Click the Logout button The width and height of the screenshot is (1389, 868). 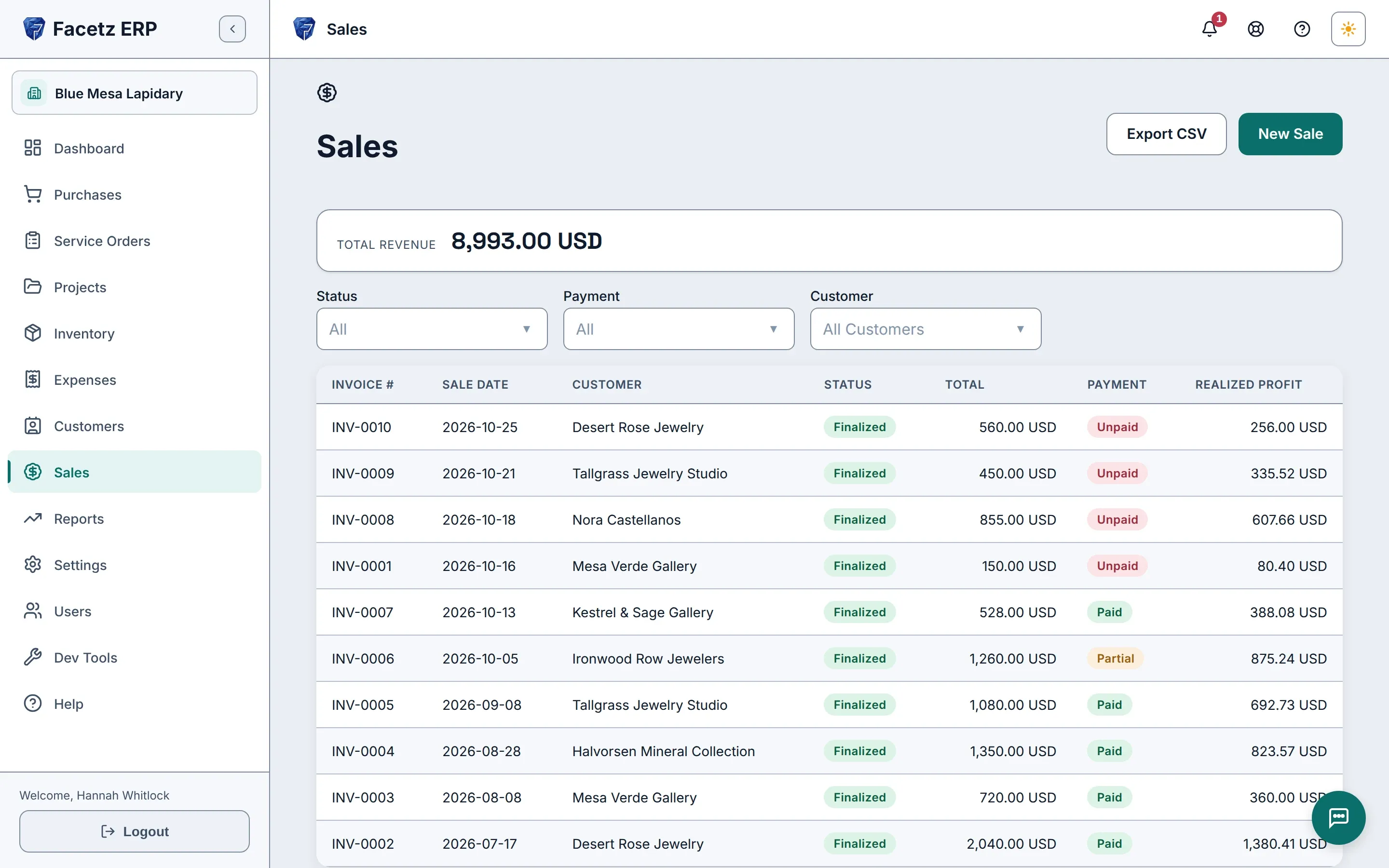tap(134, 831)
